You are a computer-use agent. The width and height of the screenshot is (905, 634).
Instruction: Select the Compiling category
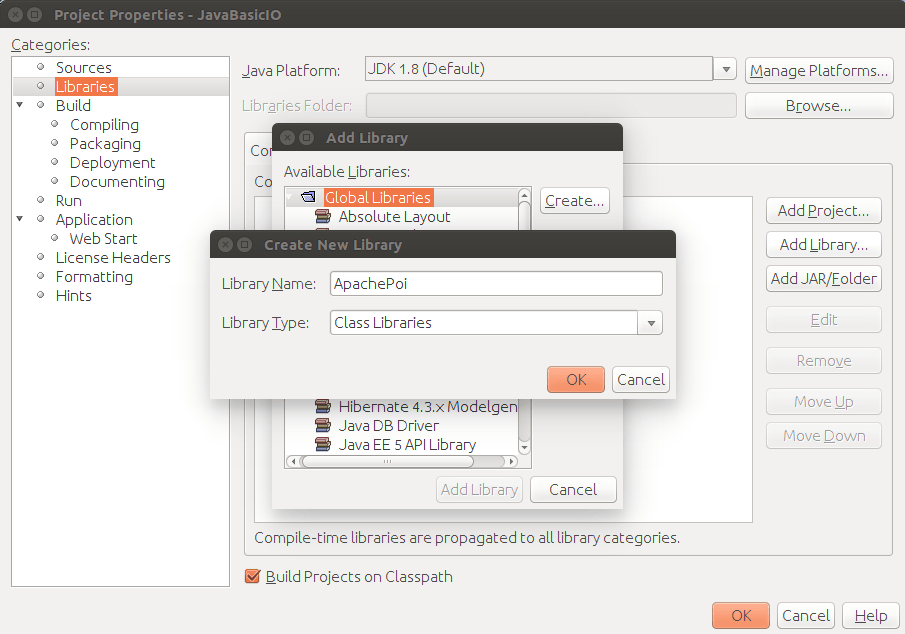[x=104, y=124]
